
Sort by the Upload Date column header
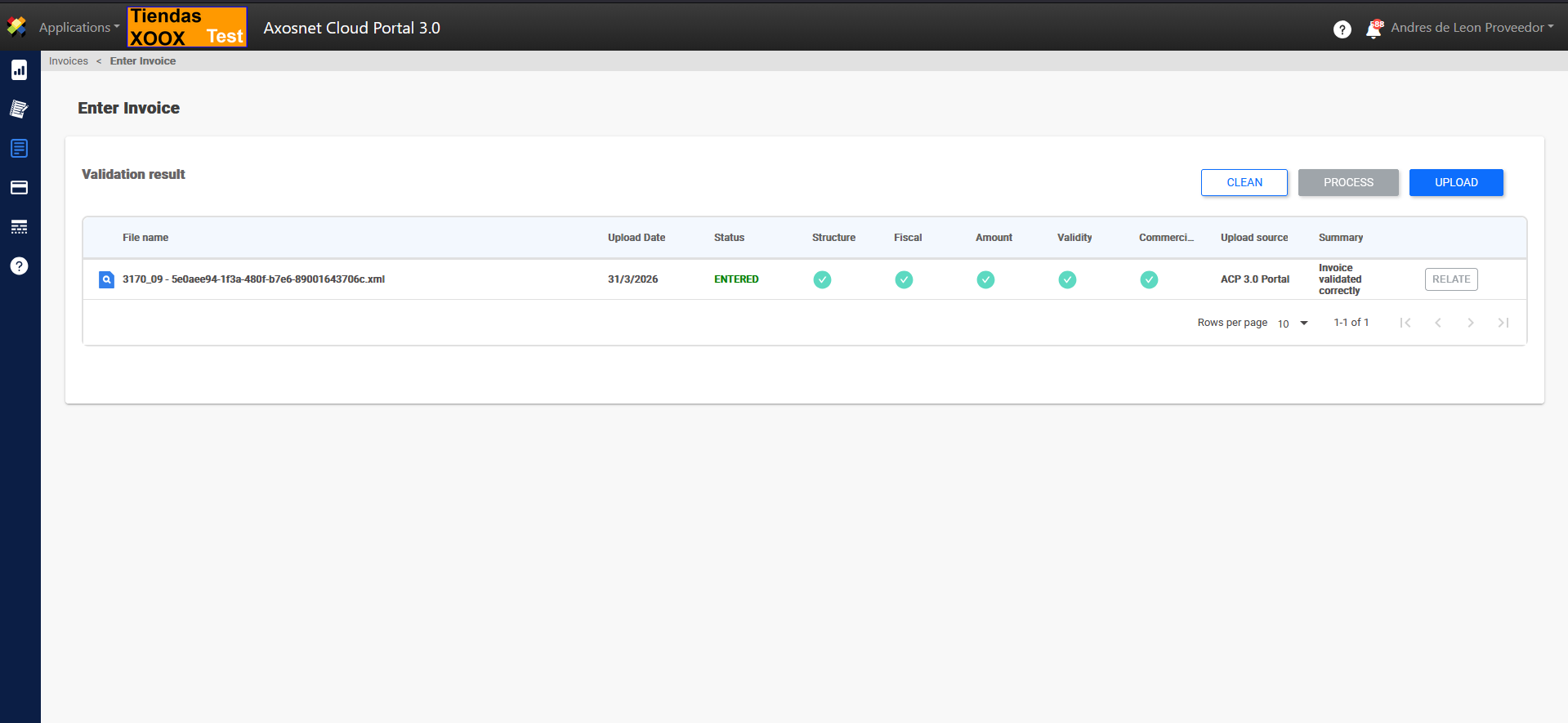pyautogui.click(x=636, y=238)
